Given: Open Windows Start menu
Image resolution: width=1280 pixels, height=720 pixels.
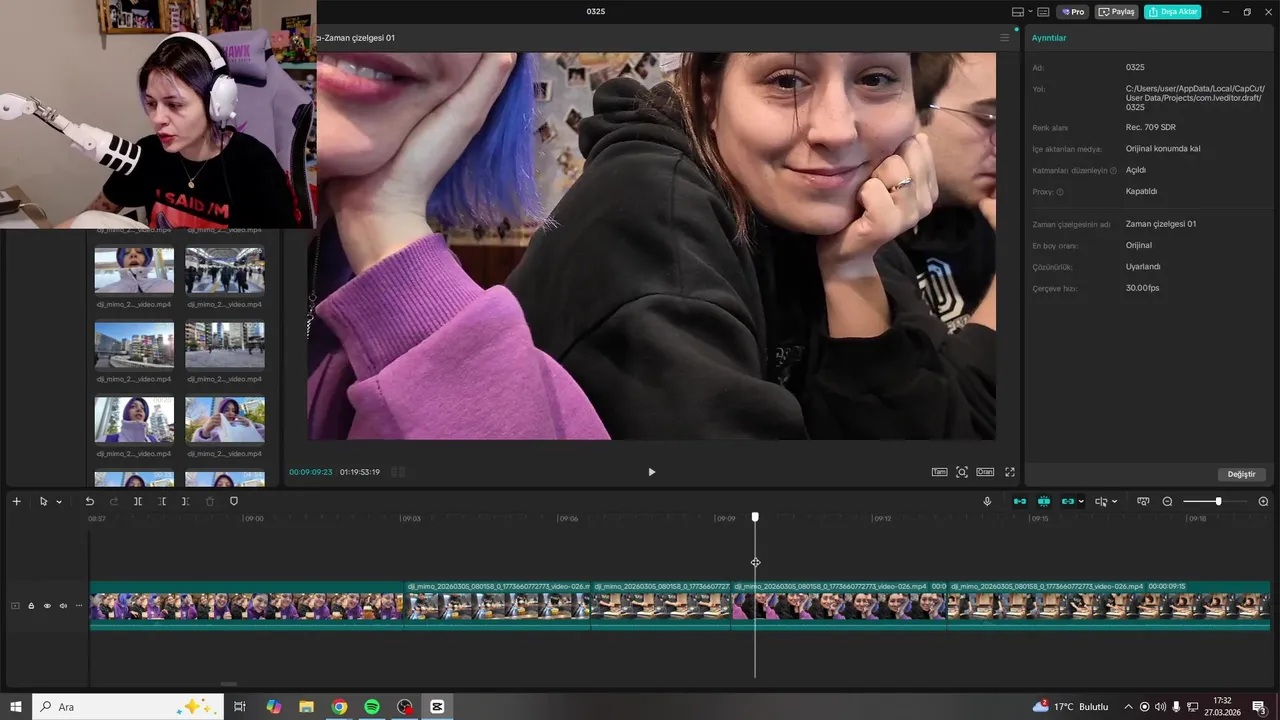Looking at the screenshot, I should click(15, 707).
